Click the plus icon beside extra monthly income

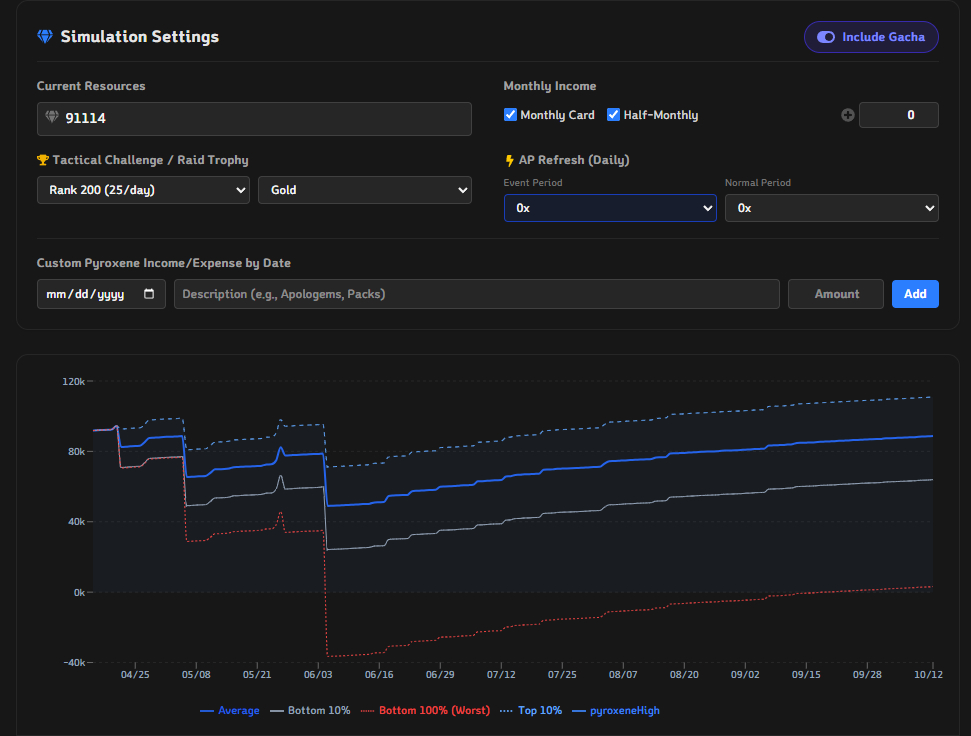[x=848, y=115]
